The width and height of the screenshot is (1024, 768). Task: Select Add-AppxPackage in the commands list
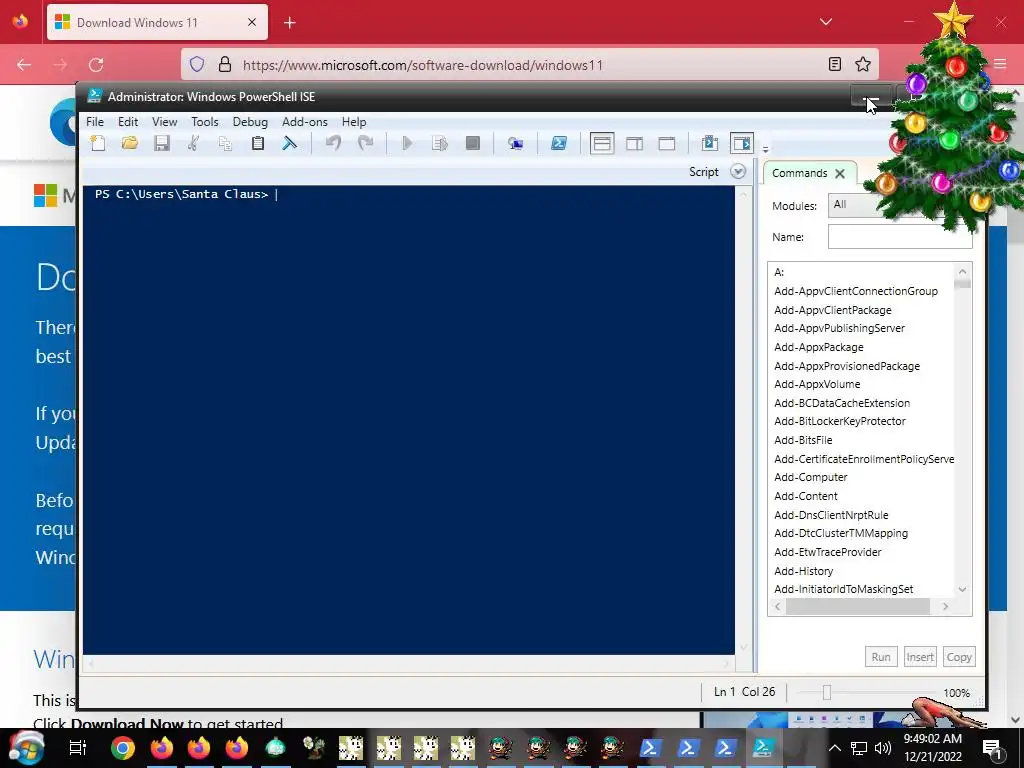pyautogui.click(x=819, y=347)
